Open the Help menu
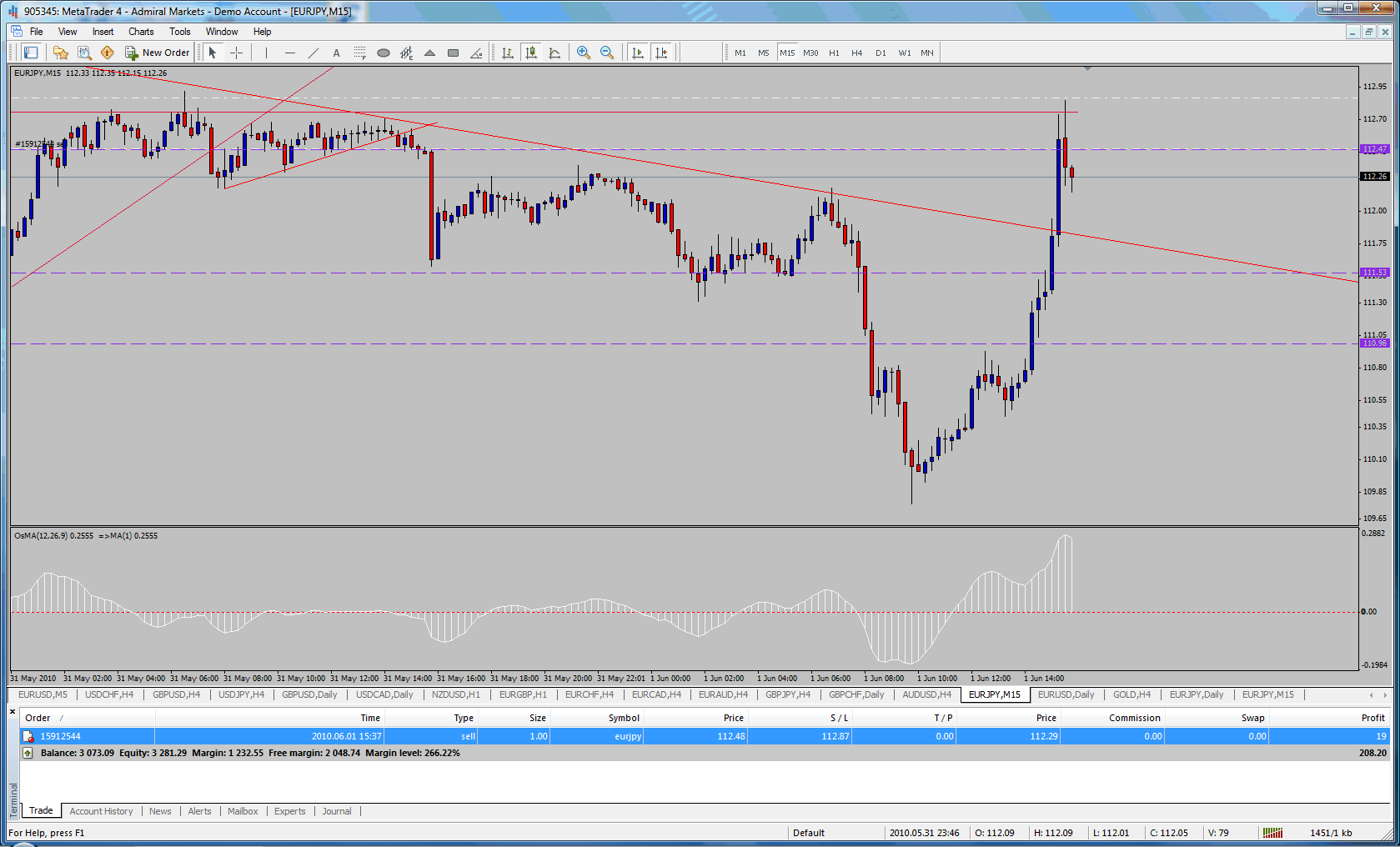Image resolution: width=1400 pixels, height=847 pixels. (x=263, y=32)
